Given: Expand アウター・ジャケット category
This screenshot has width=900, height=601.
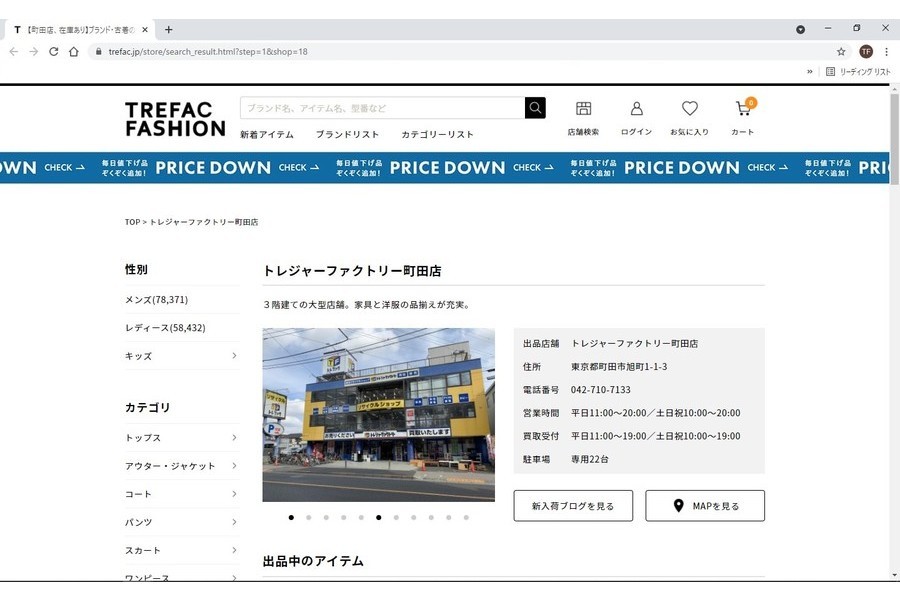Looking at the screenshot, I should [181, 466].
